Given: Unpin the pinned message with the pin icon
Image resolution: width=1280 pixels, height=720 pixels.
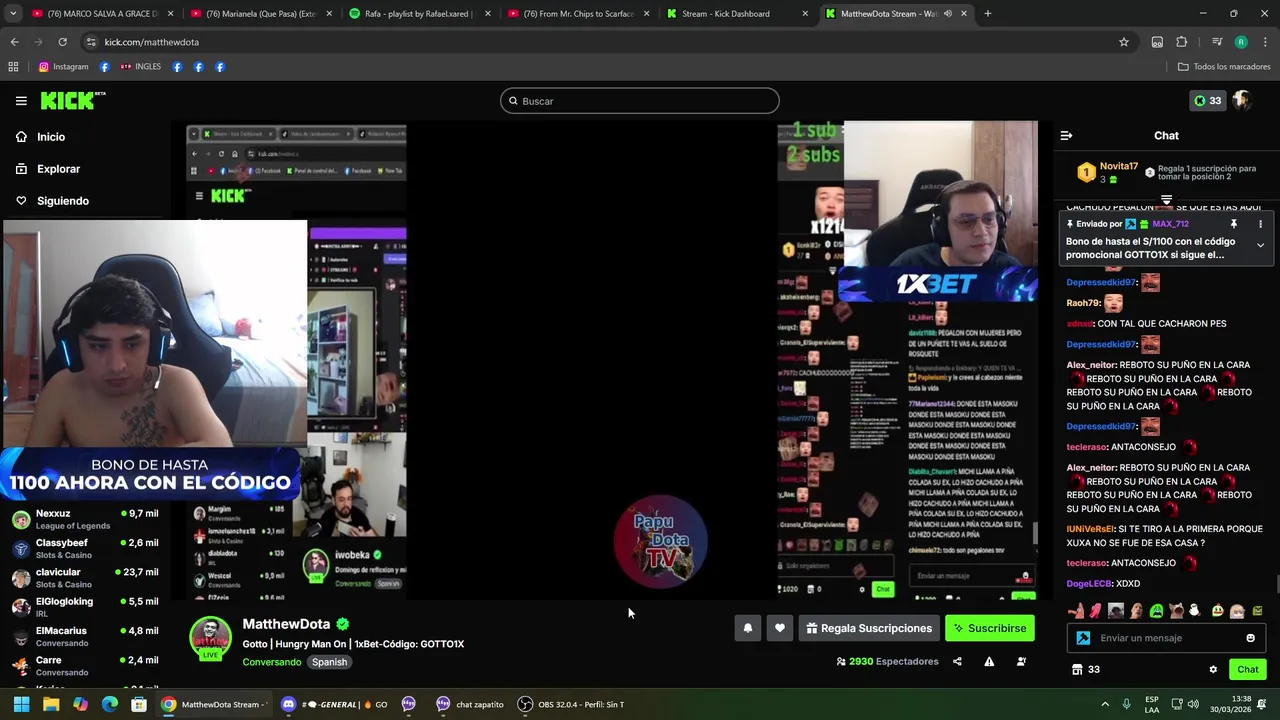Looking at the screenshot, I should pyautogui.click(x=1234, y=224).
